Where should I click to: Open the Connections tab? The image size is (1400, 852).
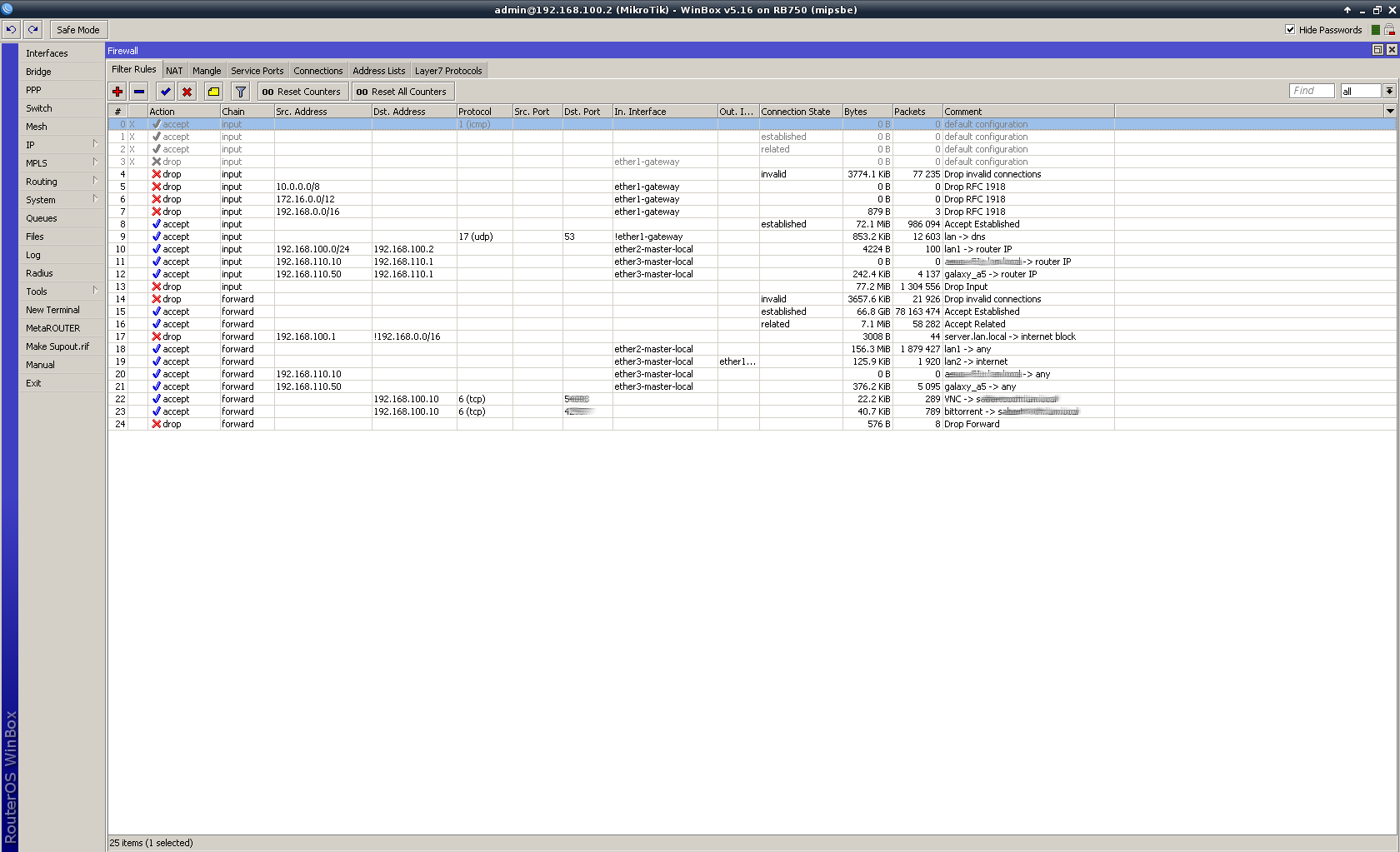pyautogui.click(x=318, y=71)
